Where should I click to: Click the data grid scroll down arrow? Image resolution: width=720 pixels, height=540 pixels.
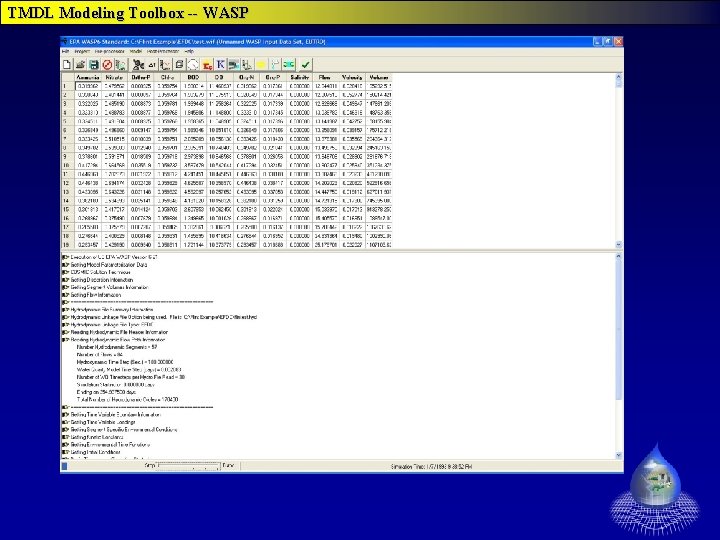tap(619, 245)
